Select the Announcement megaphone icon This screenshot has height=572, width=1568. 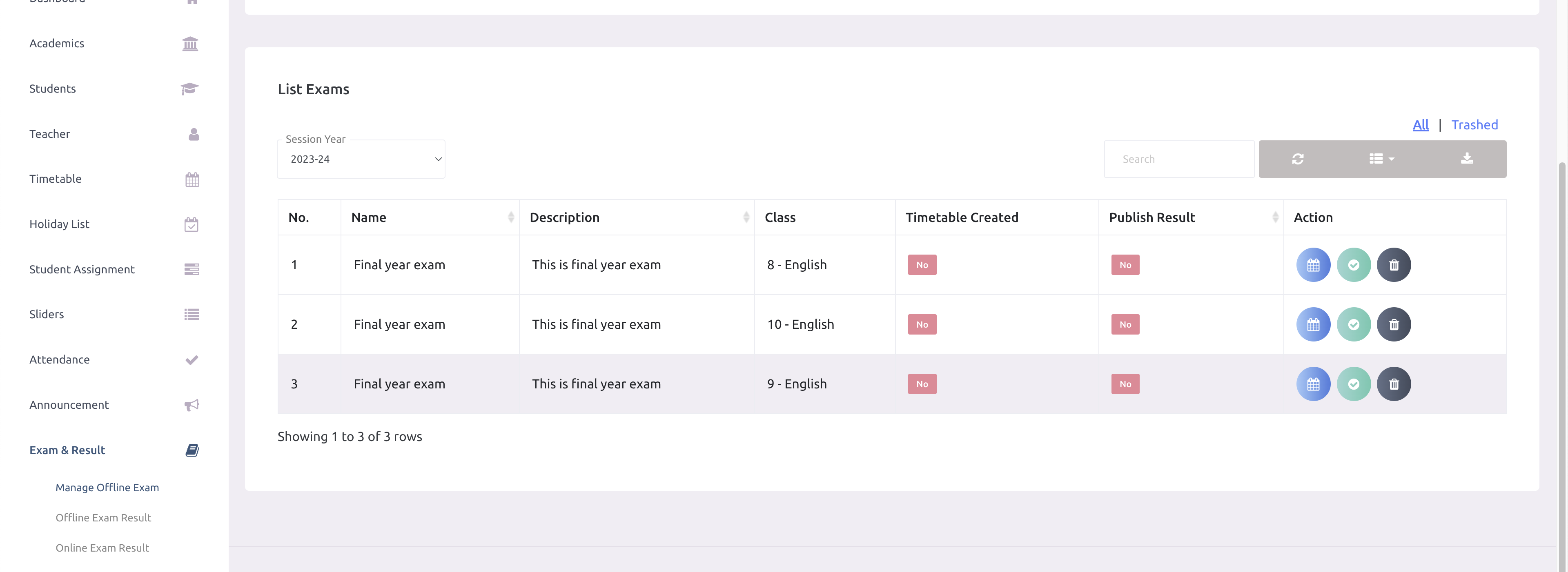point(191,404)
